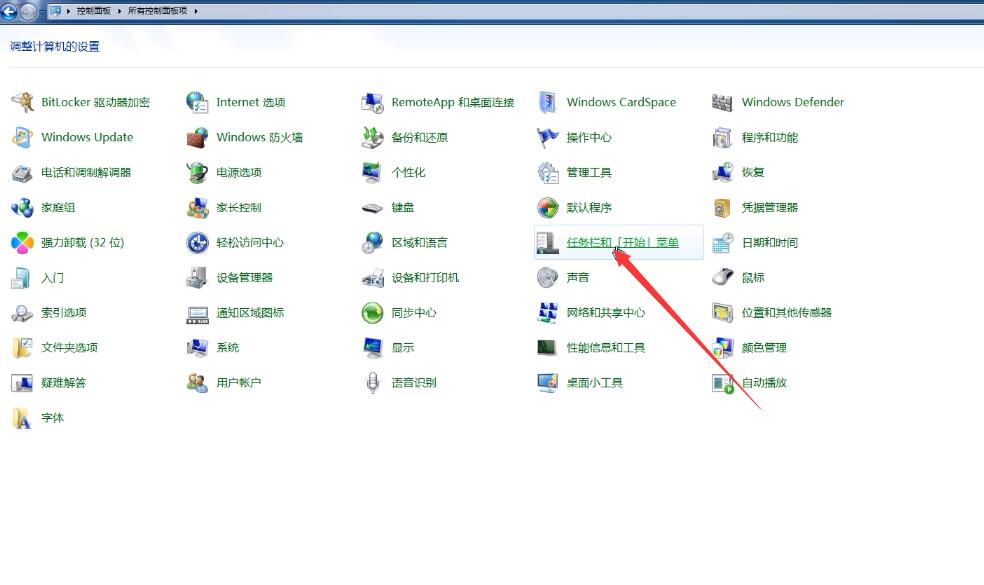984x585 pixels.
Task: Open the 默认程序 icon
Action: [x=547, y=207]
